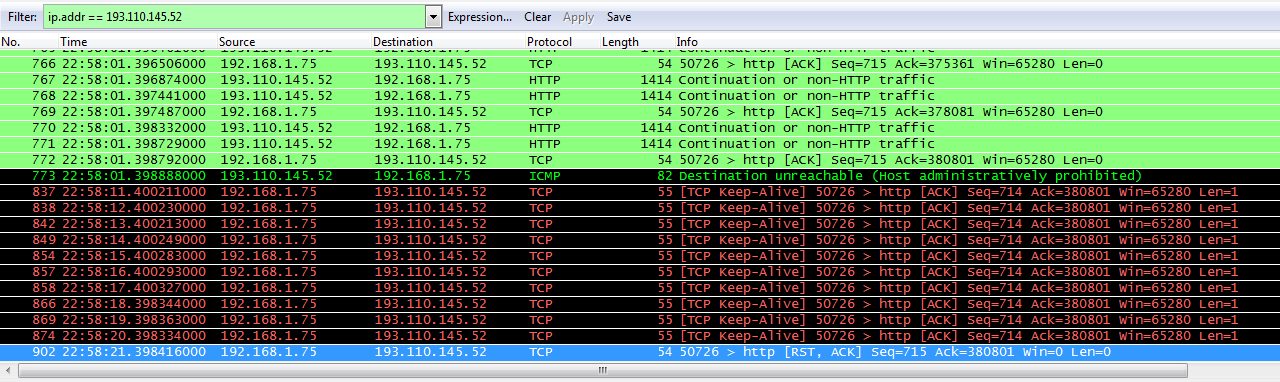Viewport: 1280px width, 382px height.
Task: Select packet 772 Ack=380801 row
Action: click(640, 160)
